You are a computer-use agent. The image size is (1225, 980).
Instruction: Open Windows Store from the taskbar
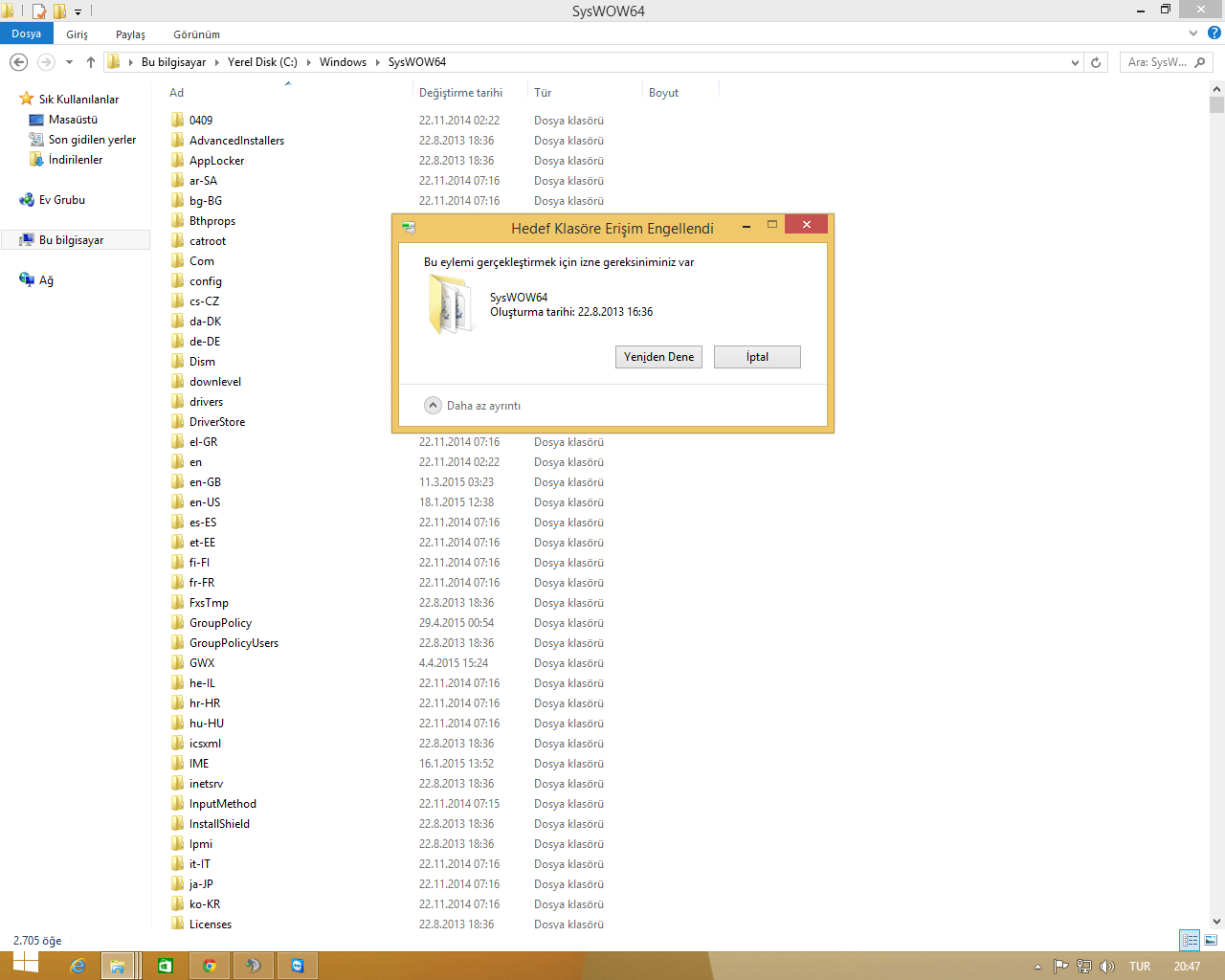165,966
